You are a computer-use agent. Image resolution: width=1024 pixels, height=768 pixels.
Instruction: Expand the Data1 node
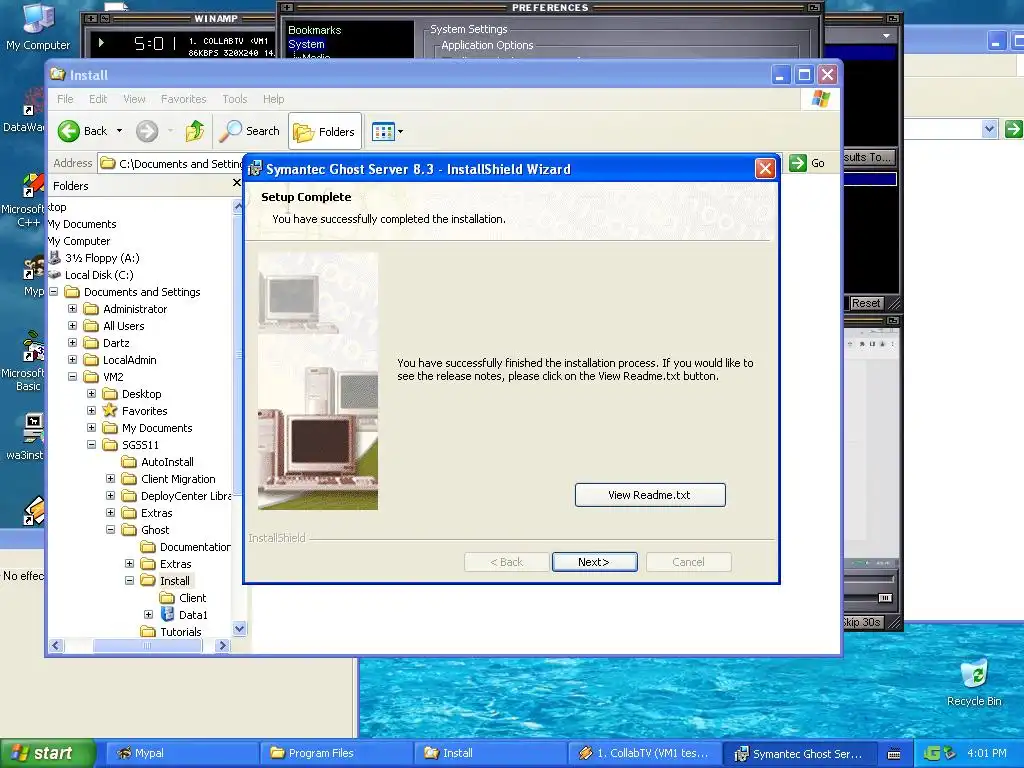(148, 615)
